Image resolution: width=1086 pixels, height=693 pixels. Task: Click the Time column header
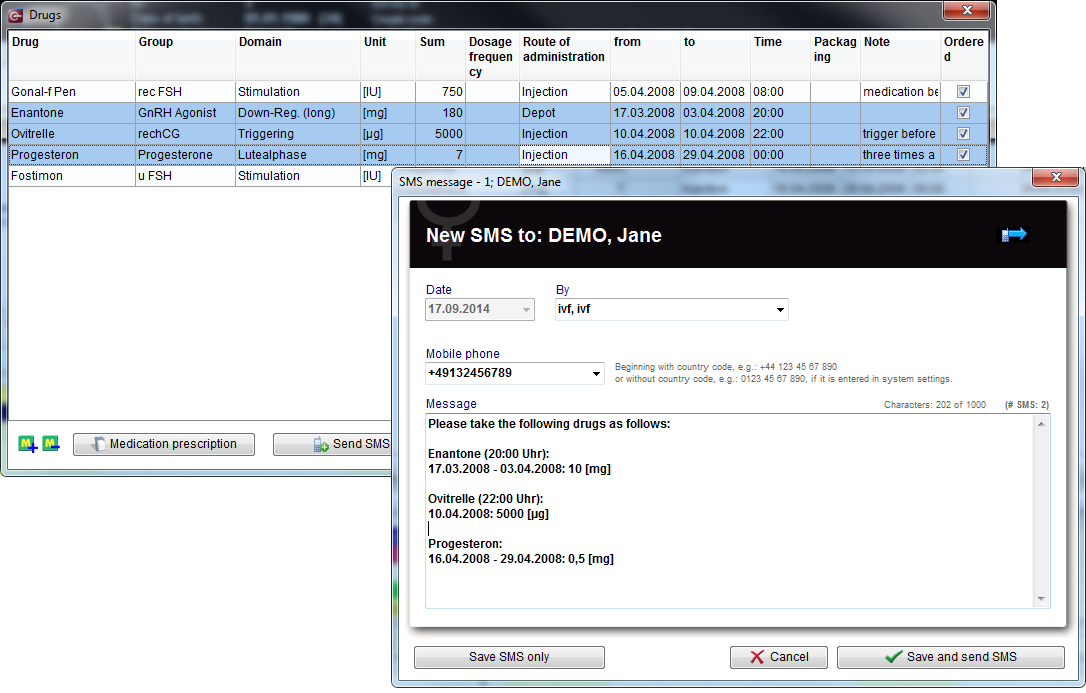point(780,56)
